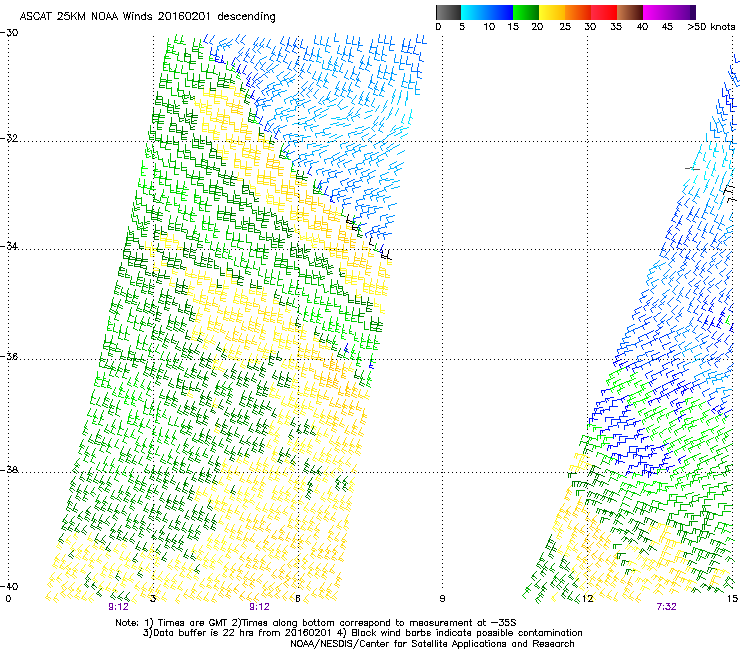This screenshot has width=740, height=650.
Task: Click the '6' longitude axis label
Action: [298, 599]
